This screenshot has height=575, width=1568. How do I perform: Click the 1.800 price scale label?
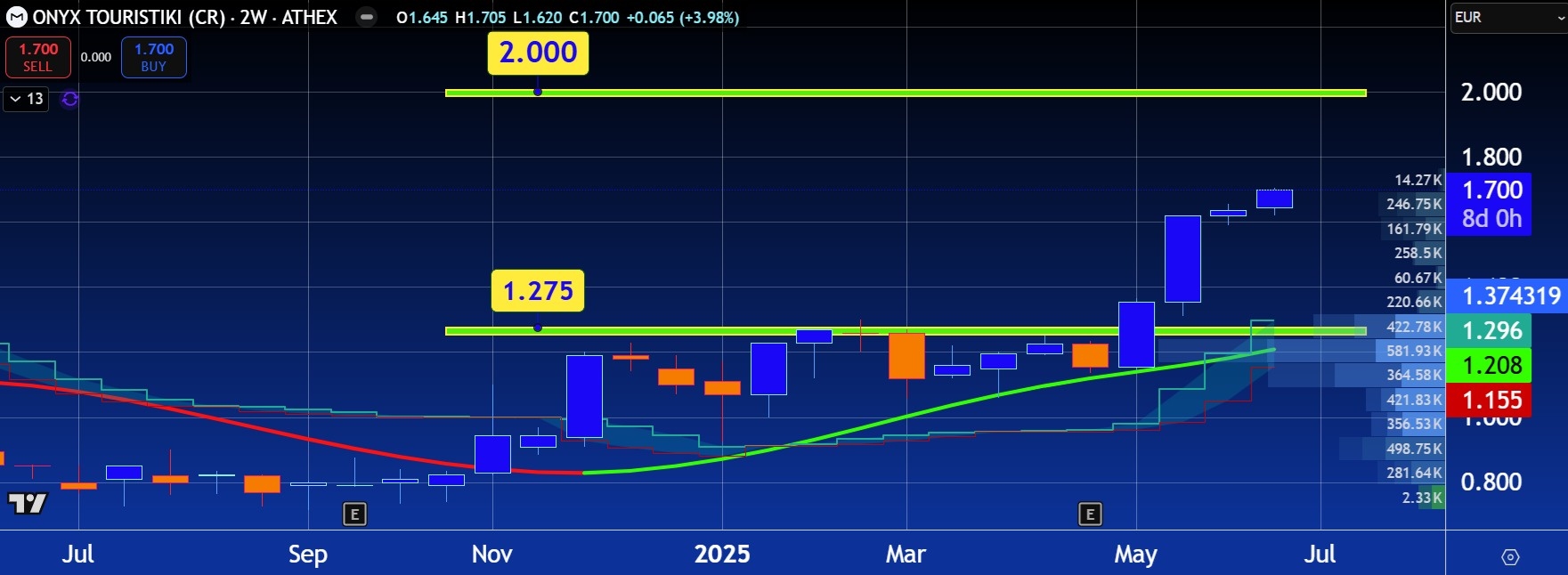click(x=1491, y=157)
